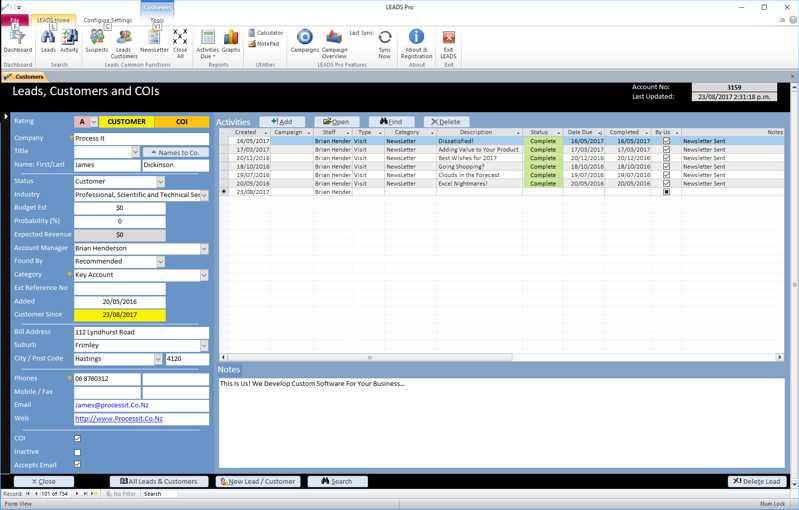
Task: Click the Delete Lead button
Action: click(757, 481)
